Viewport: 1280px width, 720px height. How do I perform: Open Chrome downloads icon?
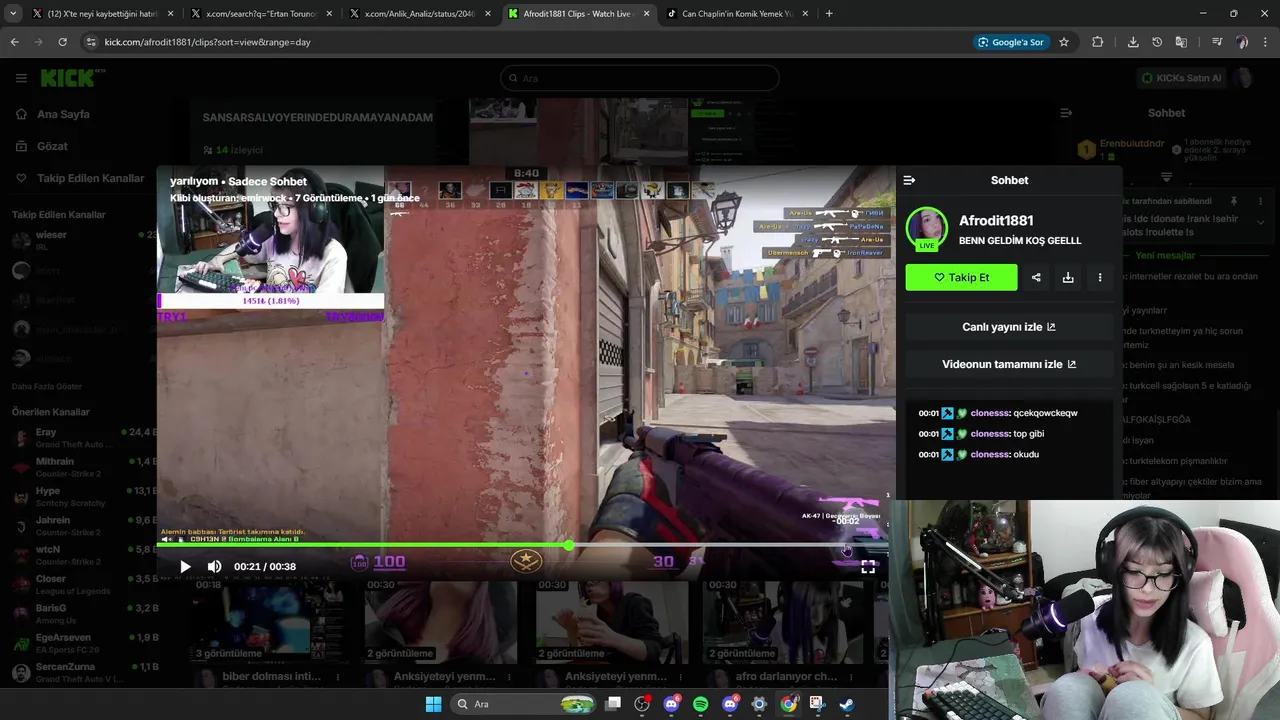[1133, 42]
